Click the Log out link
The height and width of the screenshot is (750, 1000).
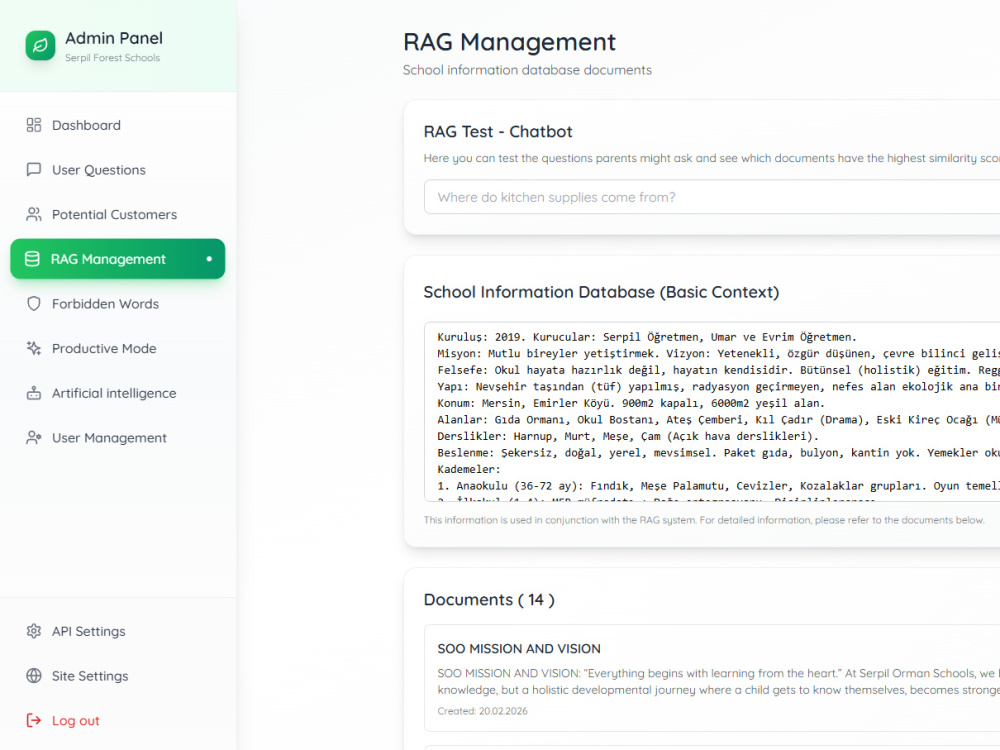point(118,721)
